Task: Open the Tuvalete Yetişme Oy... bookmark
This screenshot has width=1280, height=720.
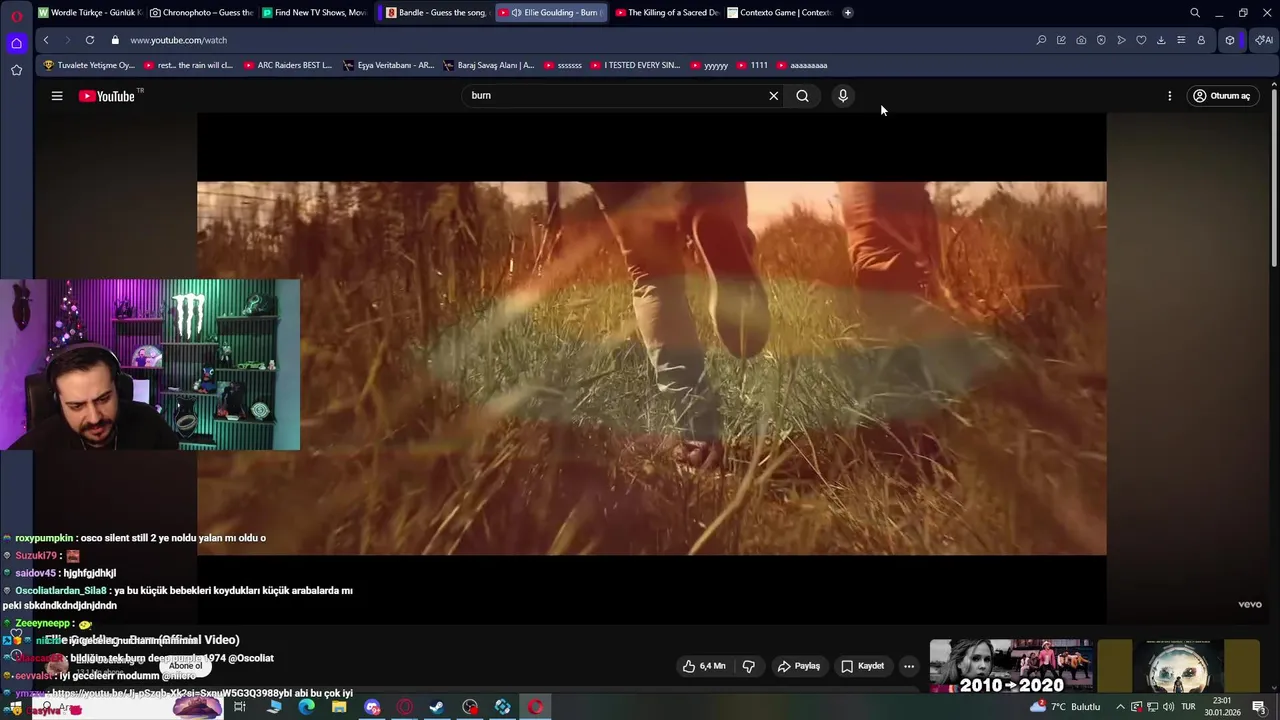Action: point(89,65)
